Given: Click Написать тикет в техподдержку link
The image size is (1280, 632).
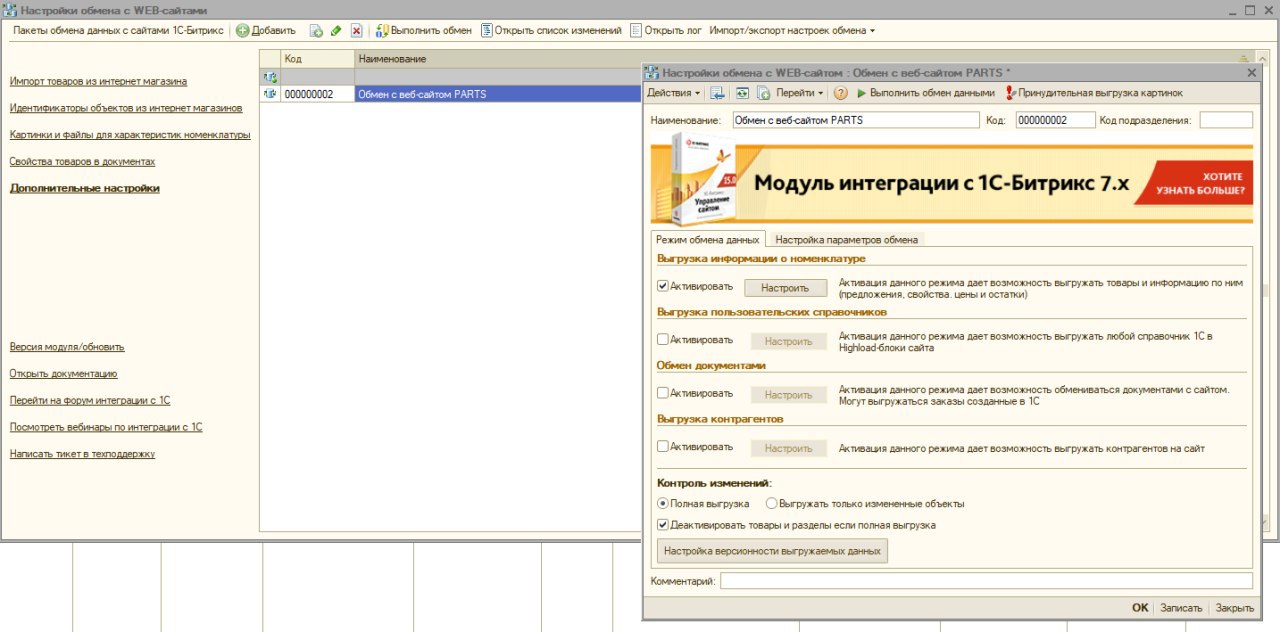Looking at the screenshot, I should [x=82, y=454].
